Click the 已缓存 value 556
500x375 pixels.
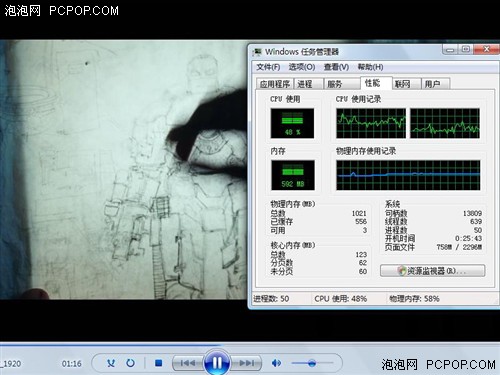pos(361,221)
